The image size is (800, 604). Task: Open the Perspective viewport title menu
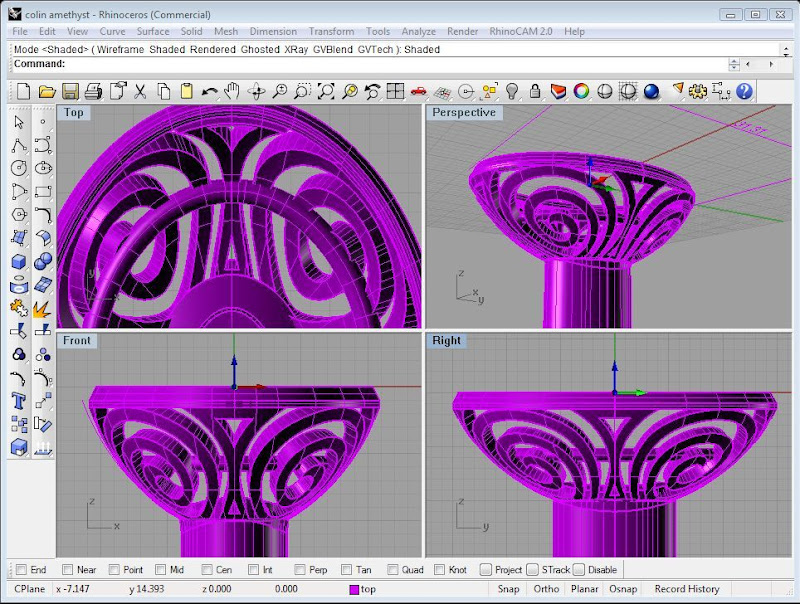[463, 113]
